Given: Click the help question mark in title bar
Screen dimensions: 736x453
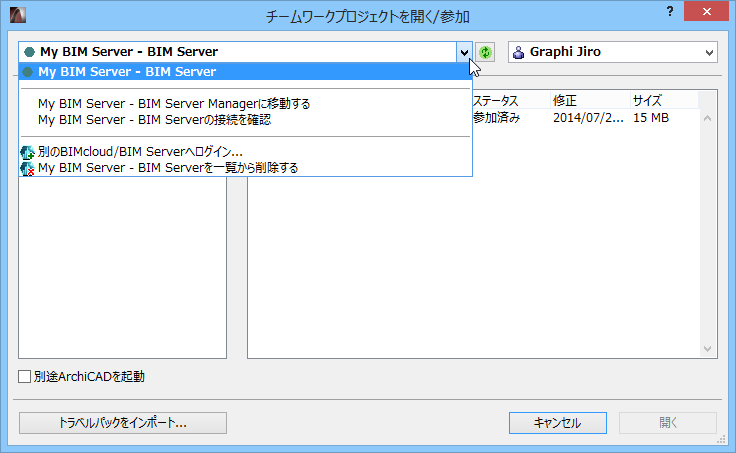Looking at the screenshot, I should [670, 11].
